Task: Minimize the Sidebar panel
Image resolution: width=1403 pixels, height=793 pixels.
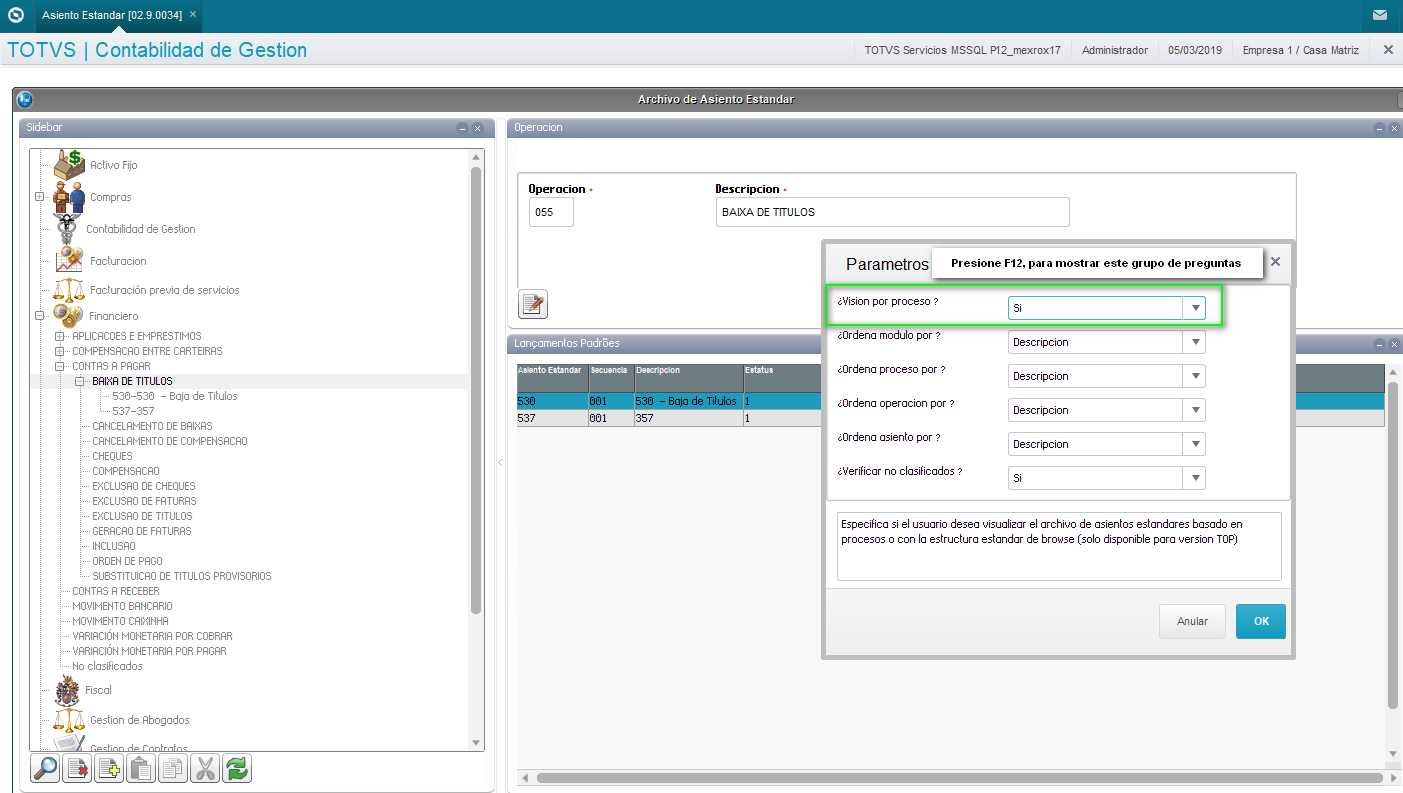Action: [462, 128]
